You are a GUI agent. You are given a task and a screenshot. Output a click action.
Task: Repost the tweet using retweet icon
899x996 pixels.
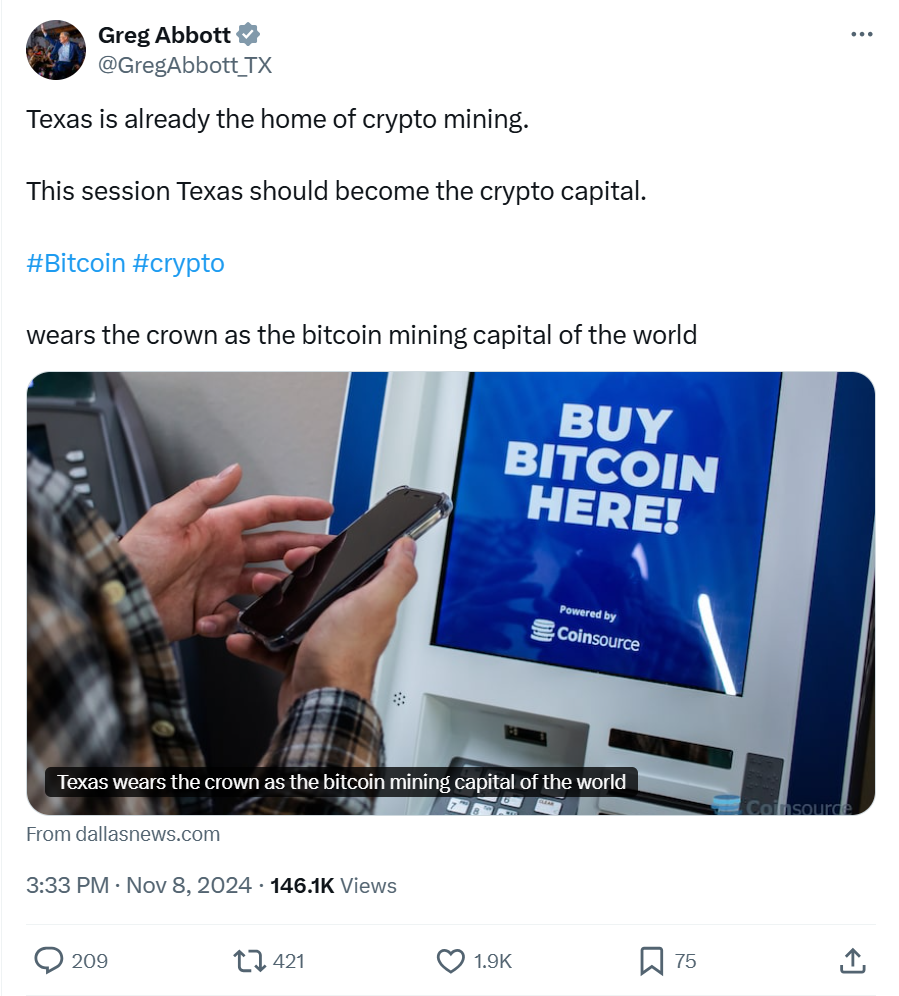(x=250, y=960)
